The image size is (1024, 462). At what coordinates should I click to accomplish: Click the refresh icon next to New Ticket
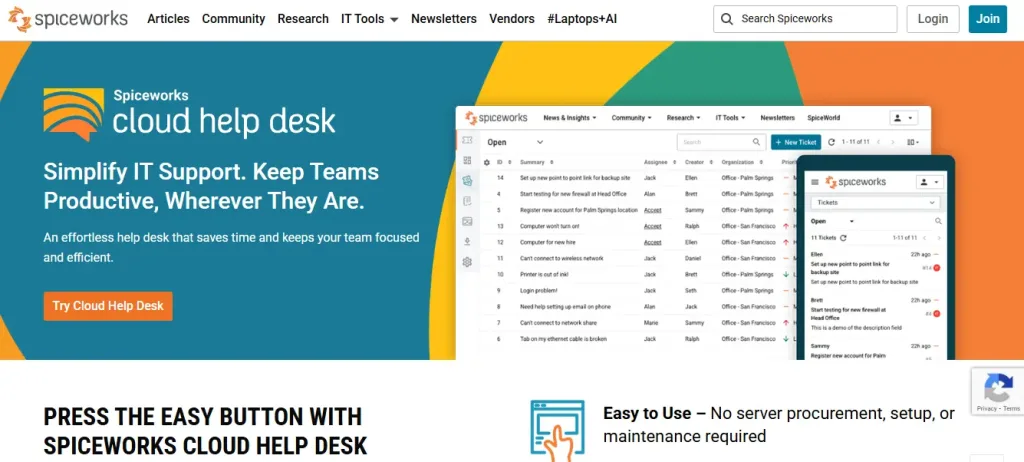831,142
